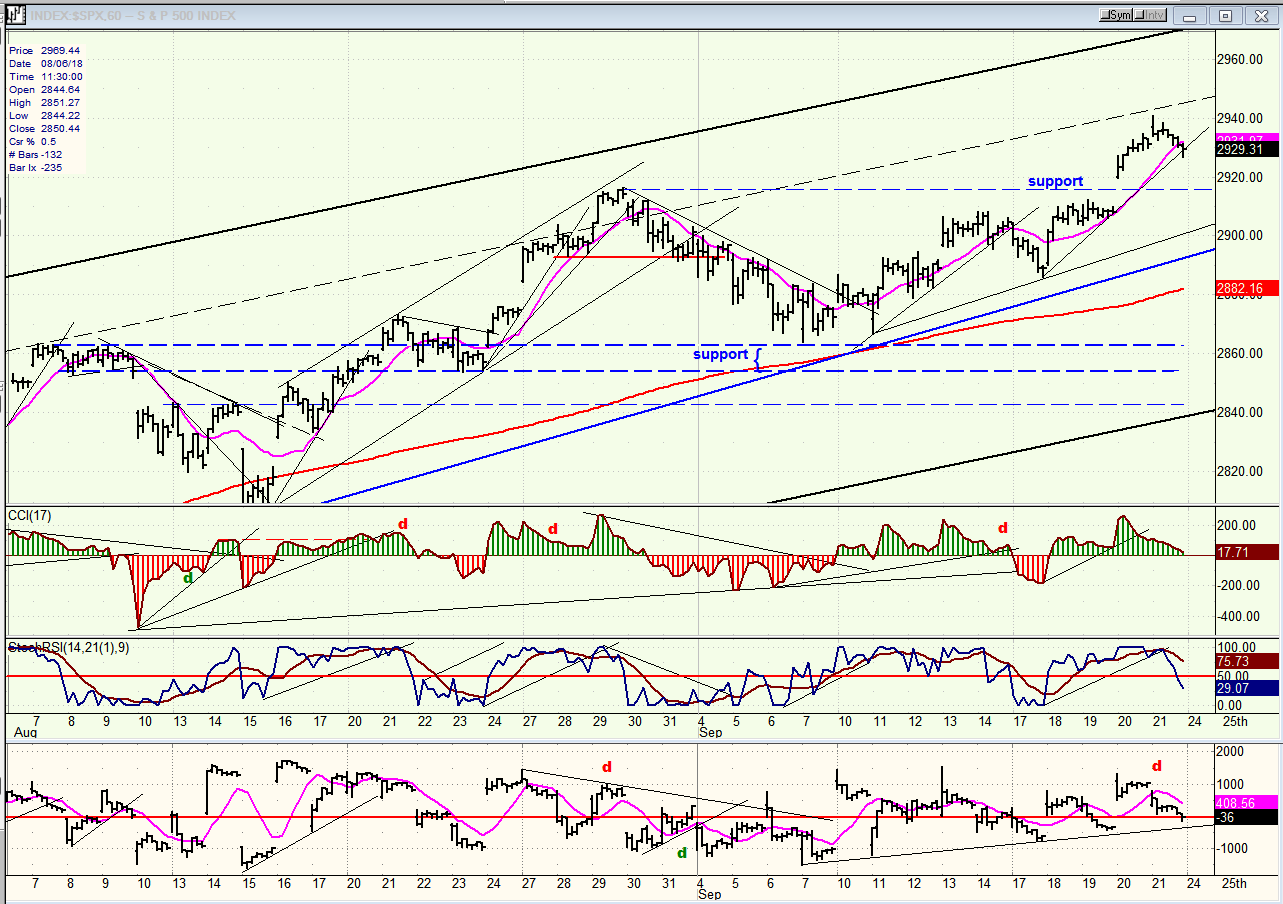This screenshot has width=1283, height=904.
Task: Click the blue StochRSI value tag 29.07
Action: pos(1247,688)
